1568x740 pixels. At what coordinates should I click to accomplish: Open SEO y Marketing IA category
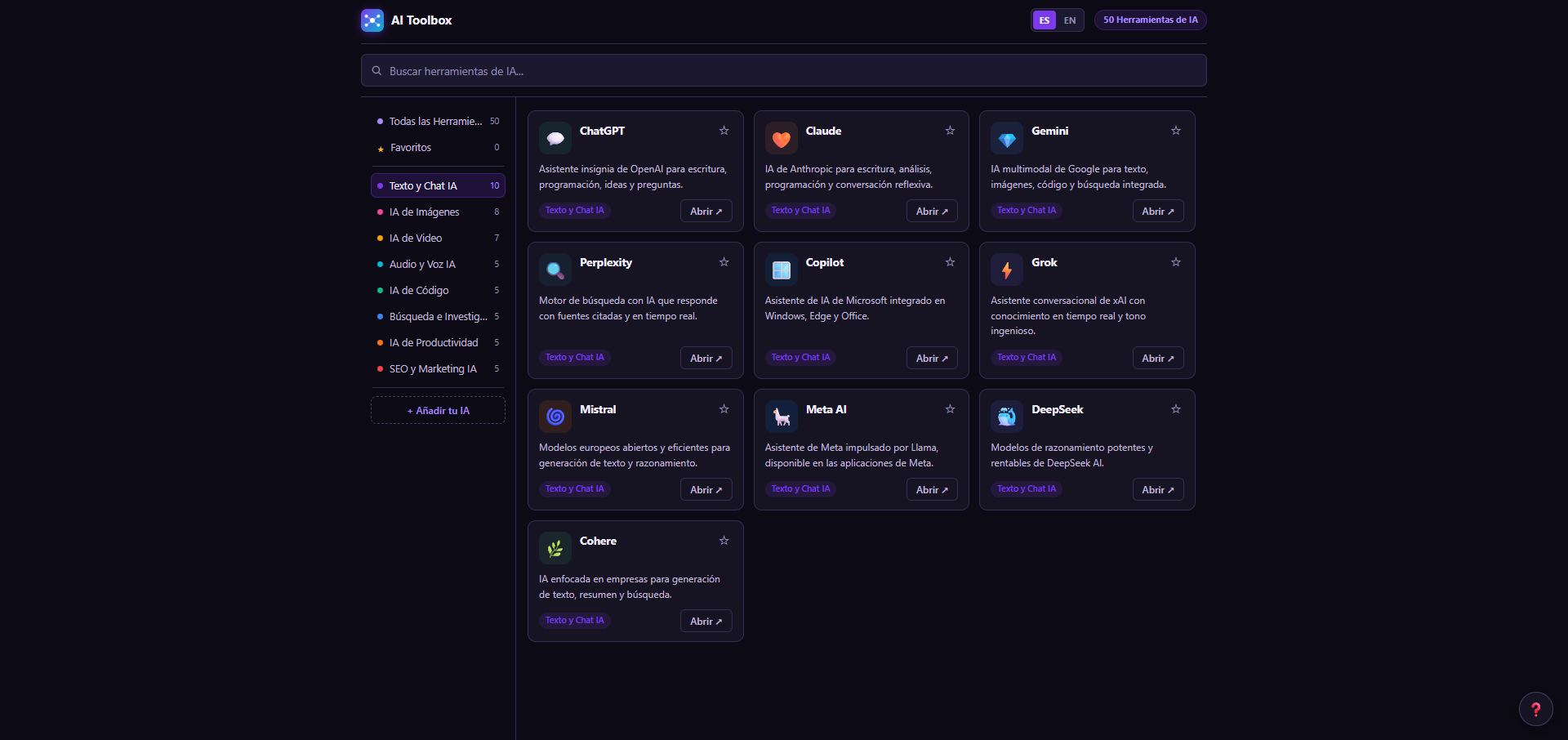pyautogui.click(x=438, y=368)
